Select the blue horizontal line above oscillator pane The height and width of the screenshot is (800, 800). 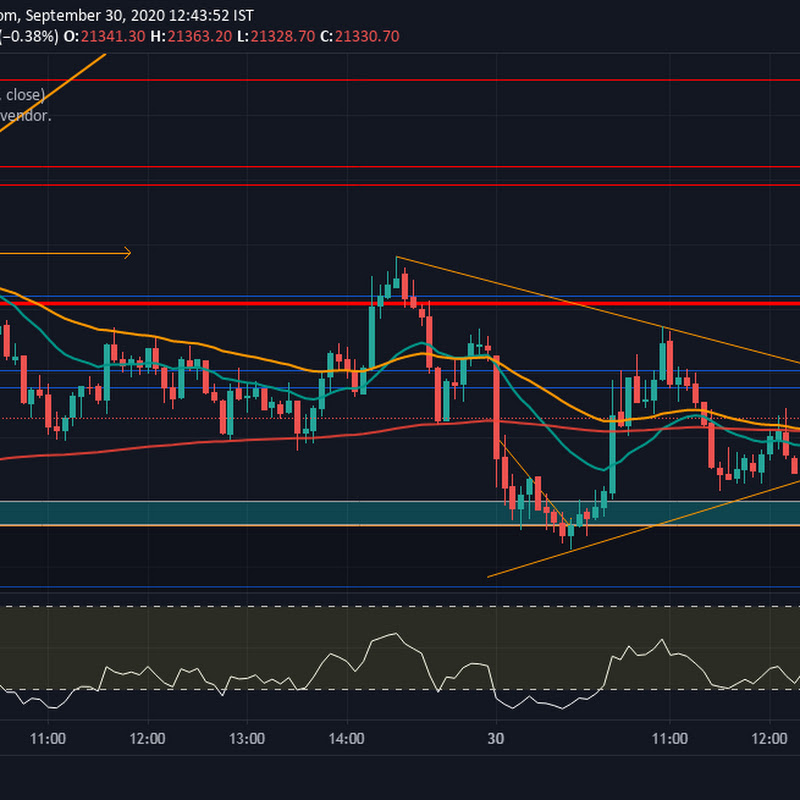point(400,588)
